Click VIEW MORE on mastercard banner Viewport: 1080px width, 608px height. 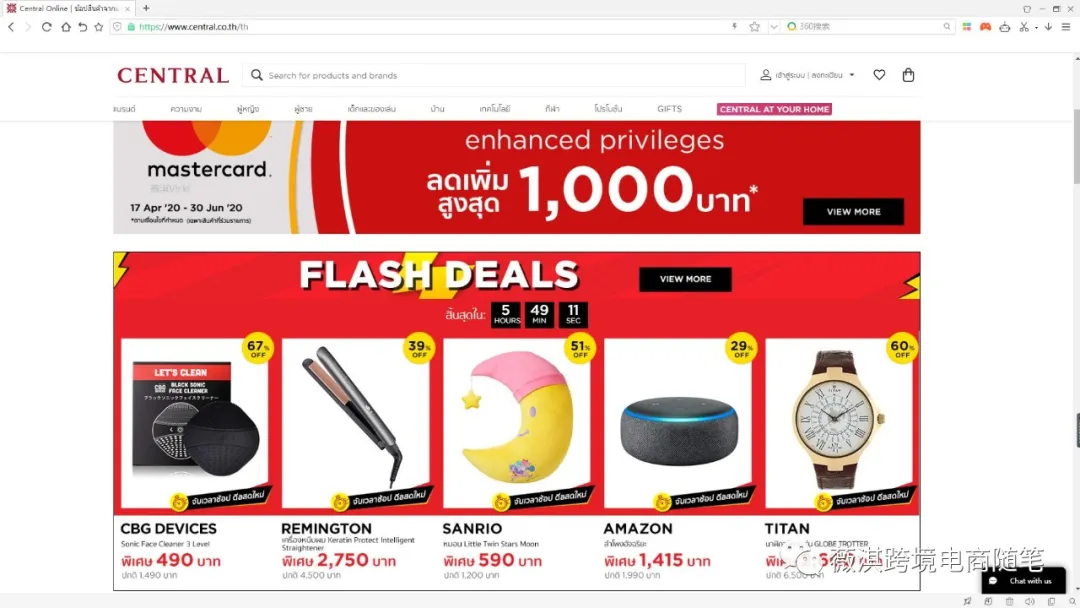pos(853,211)
